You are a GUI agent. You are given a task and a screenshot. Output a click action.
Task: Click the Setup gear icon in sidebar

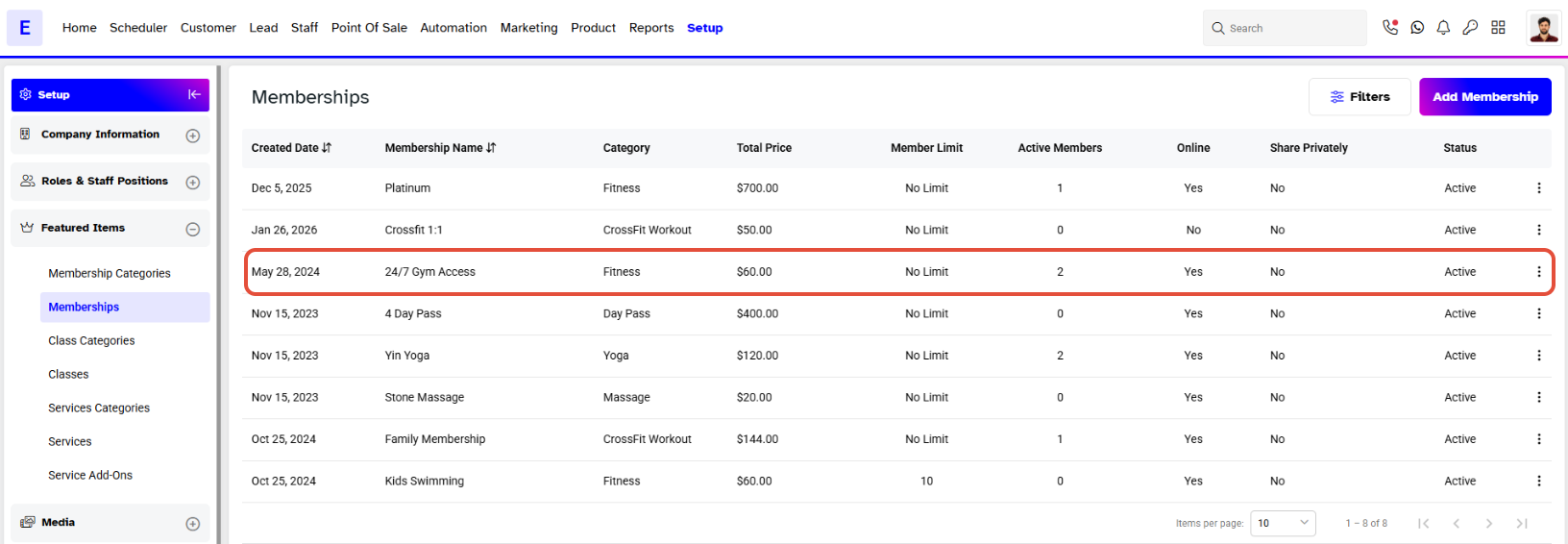(x=26, y=94)
